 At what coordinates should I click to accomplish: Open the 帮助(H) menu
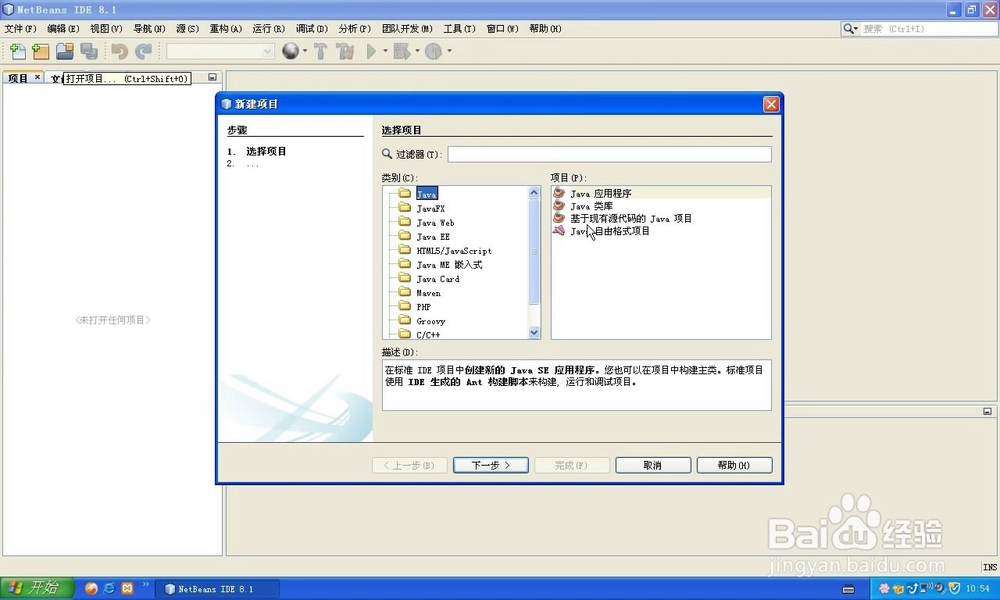coord(545,29)
